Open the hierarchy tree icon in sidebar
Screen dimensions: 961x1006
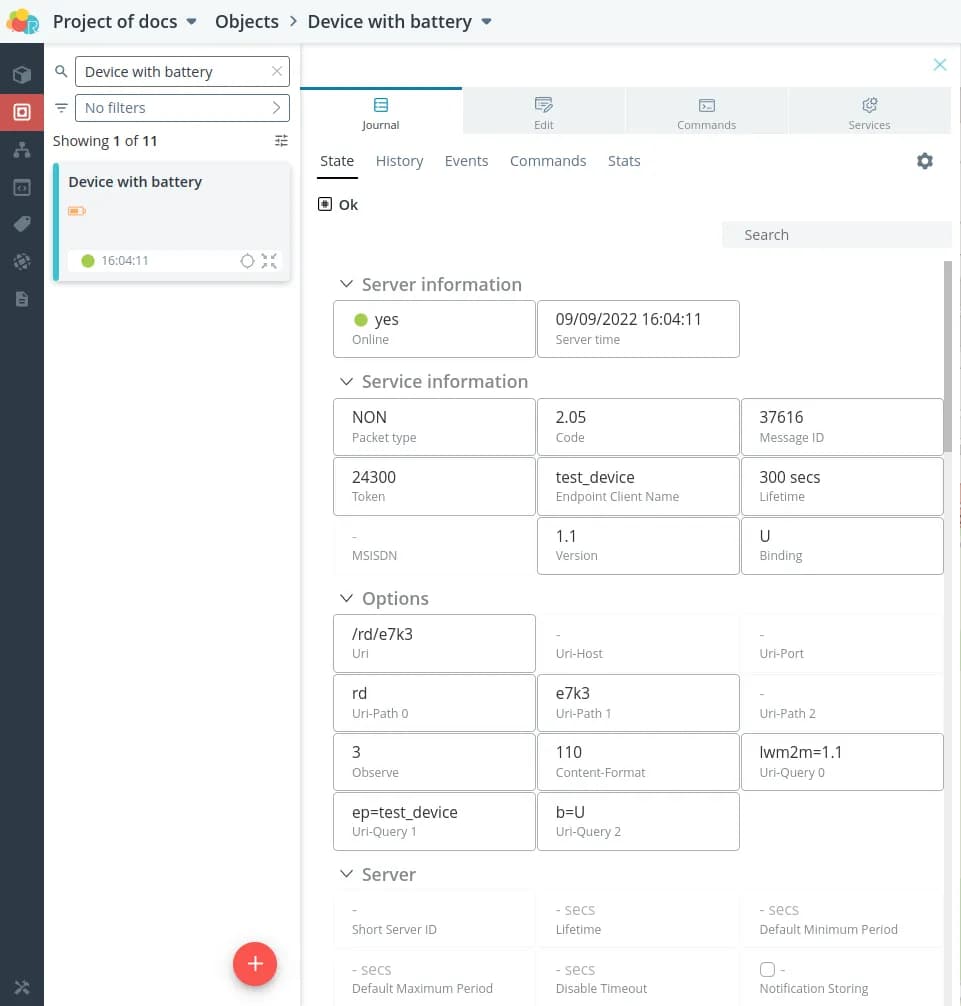[22, 150]
